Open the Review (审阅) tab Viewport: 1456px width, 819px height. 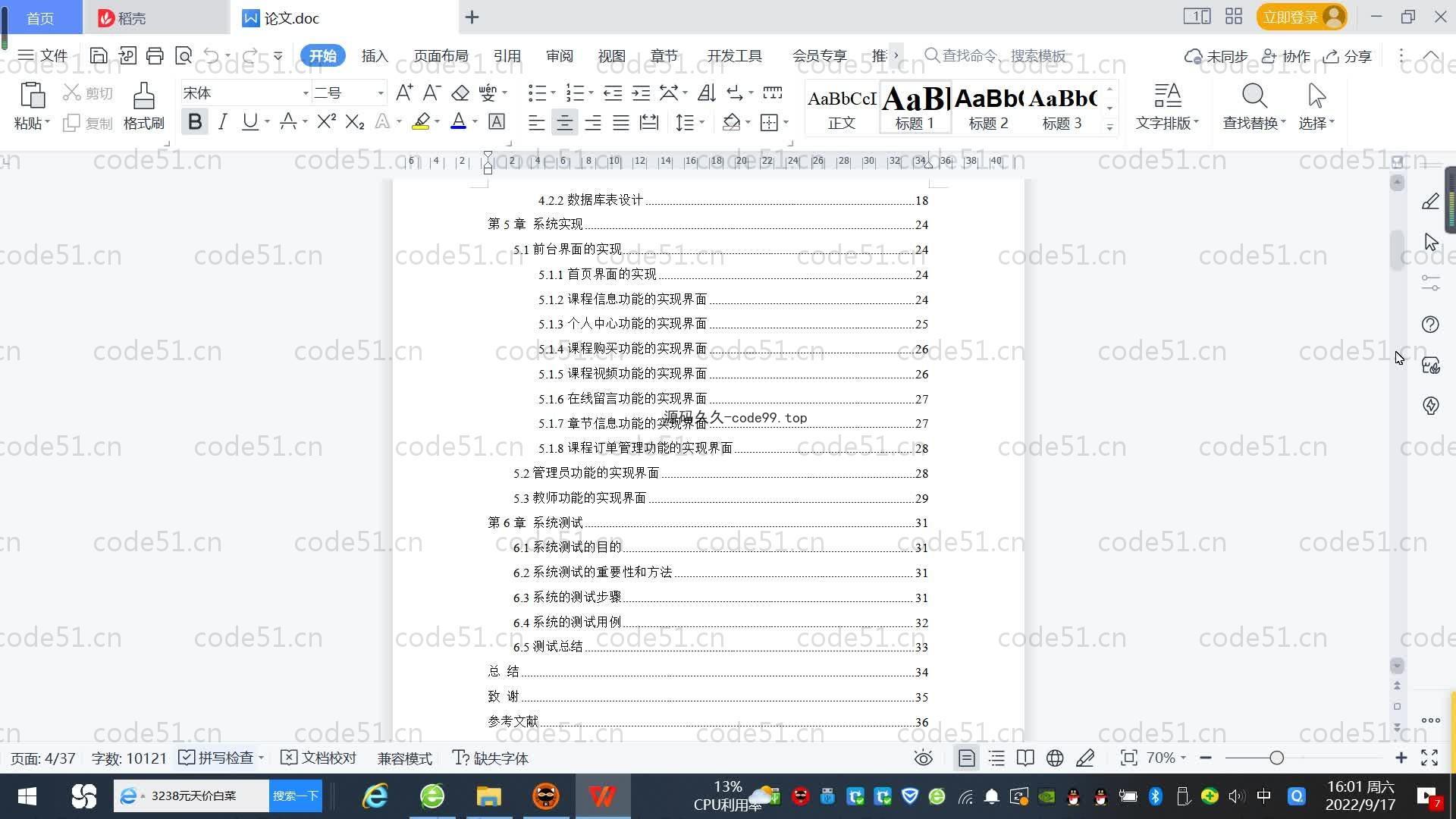click(560, 55)
